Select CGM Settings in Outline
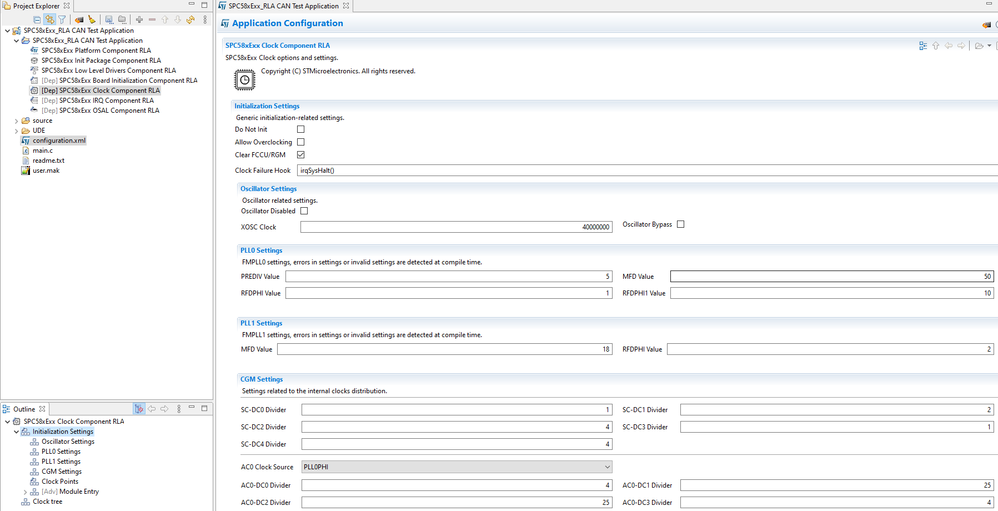 (61, 472)
